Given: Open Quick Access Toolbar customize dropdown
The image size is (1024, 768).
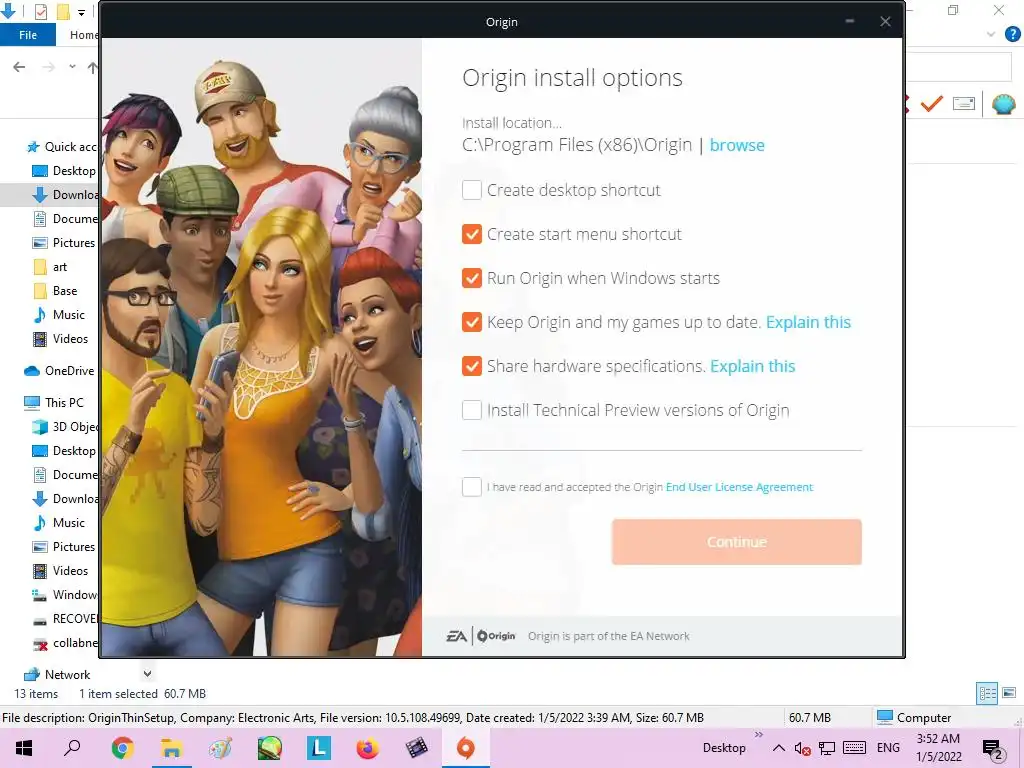Looking at the screenshot, I should pos(81,12).
